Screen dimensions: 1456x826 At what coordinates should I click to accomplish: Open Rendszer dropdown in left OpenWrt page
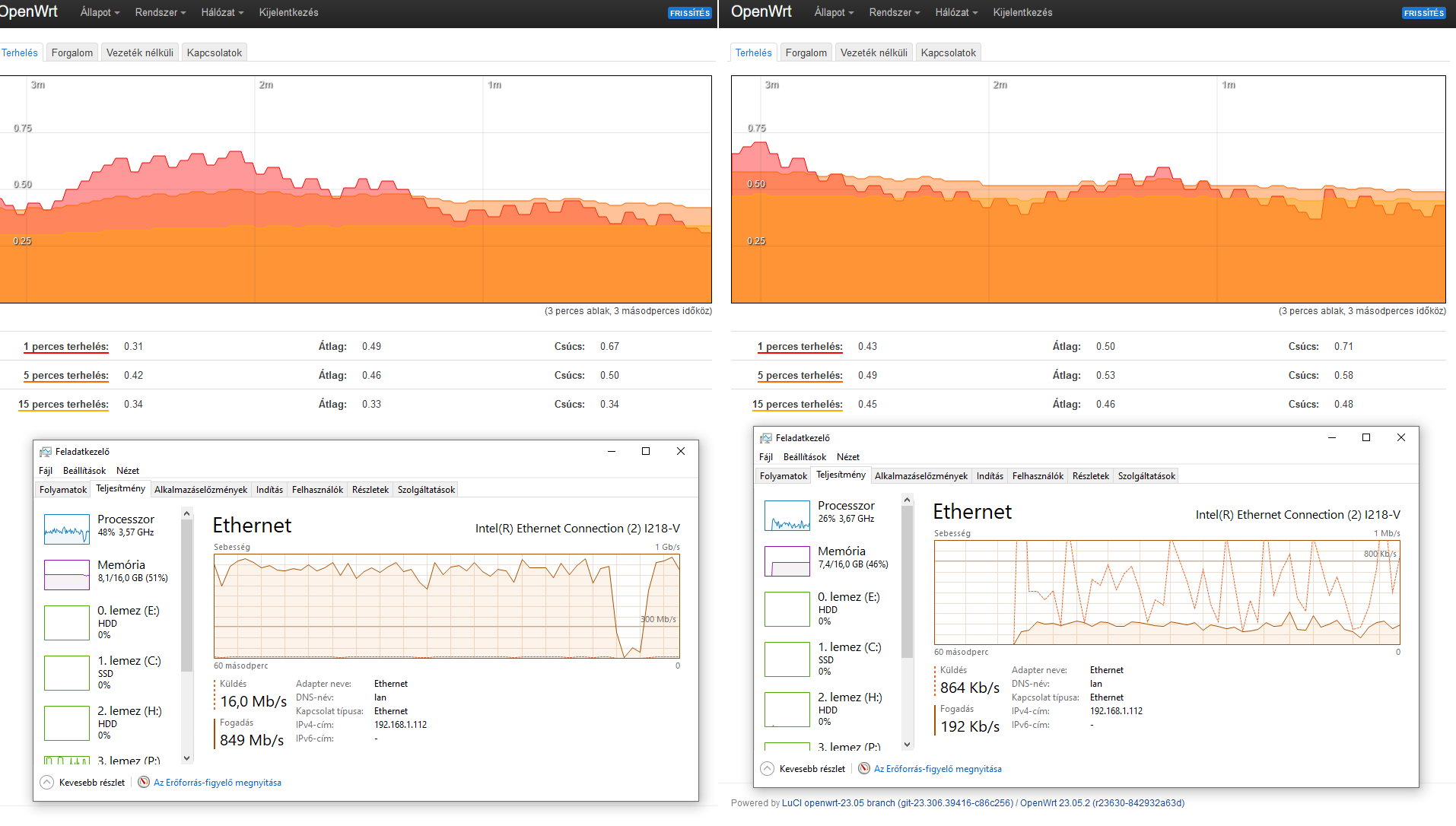[x=161, y=12]
